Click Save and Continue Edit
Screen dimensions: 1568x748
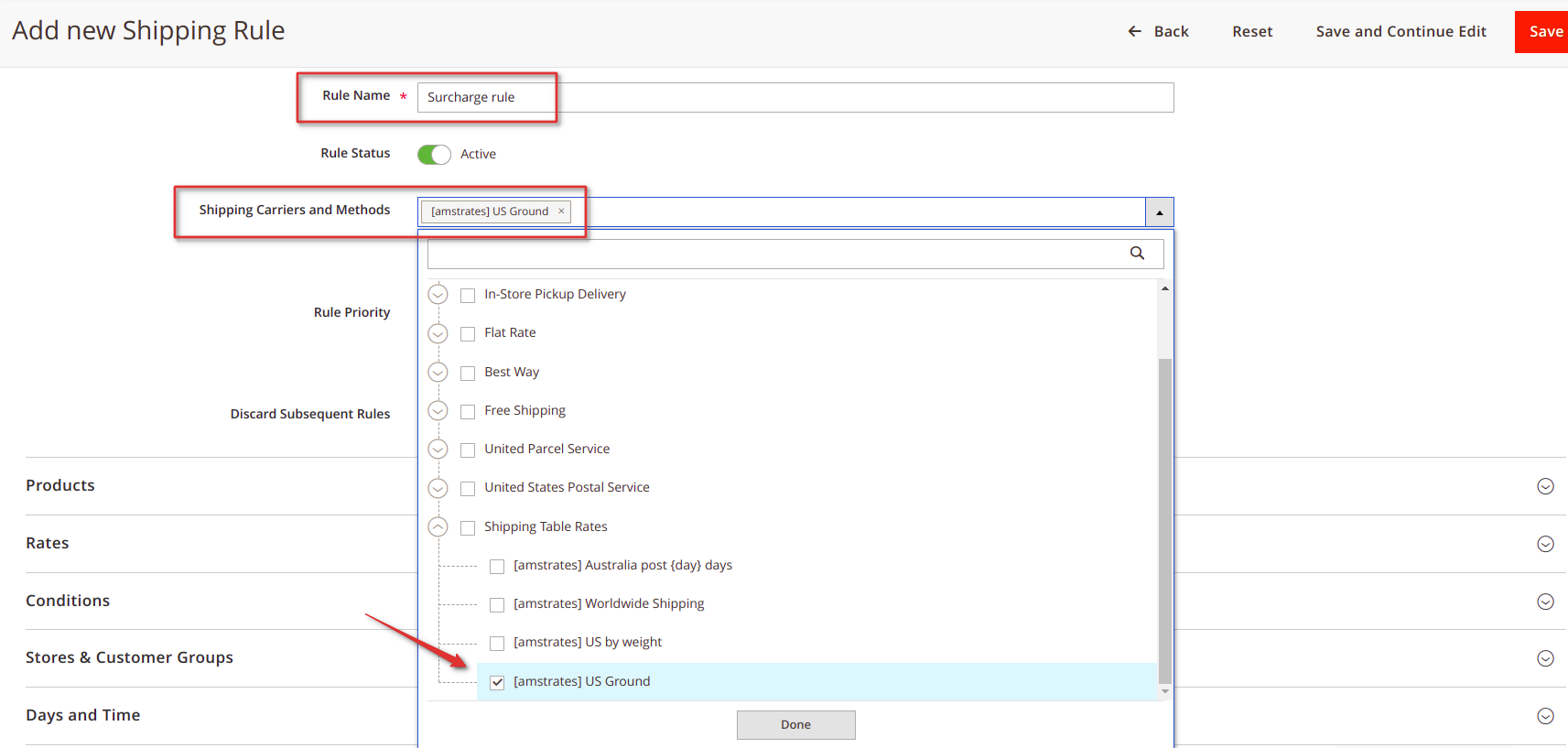1400,31
